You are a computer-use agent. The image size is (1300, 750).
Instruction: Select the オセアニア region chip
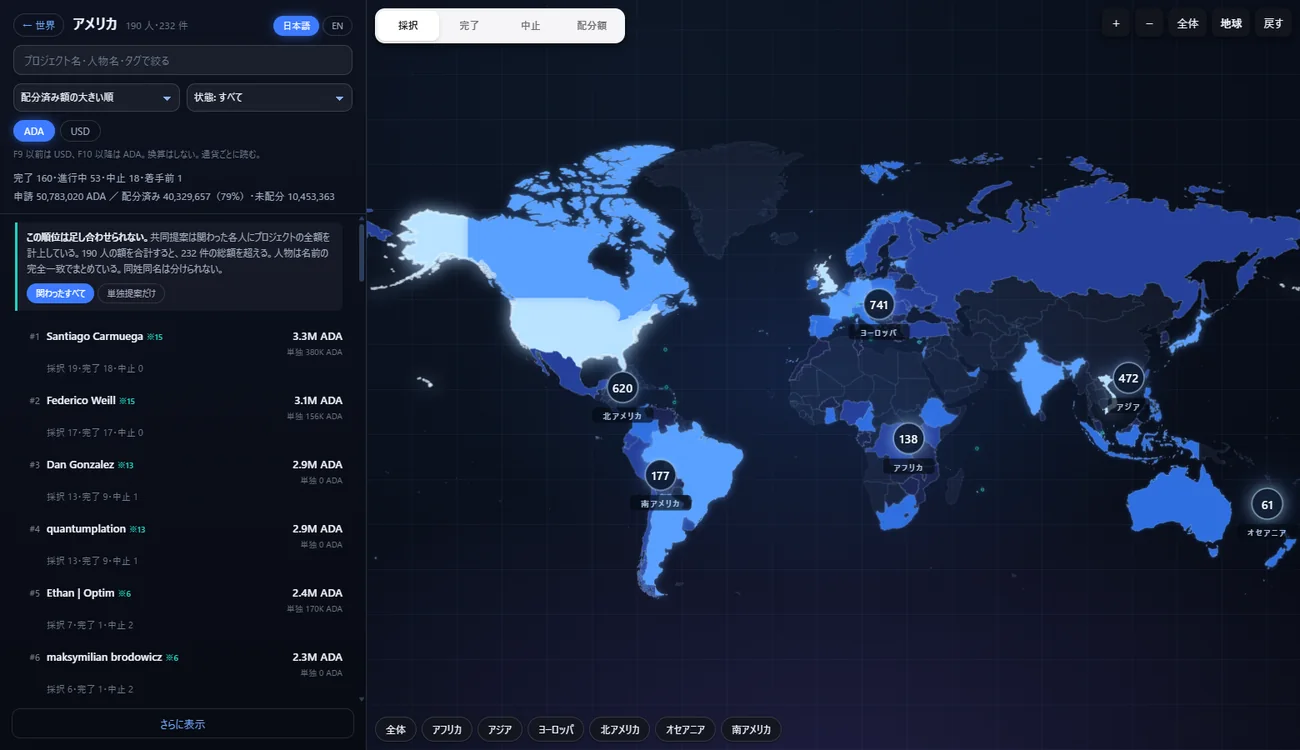click(x=686, y=730)
